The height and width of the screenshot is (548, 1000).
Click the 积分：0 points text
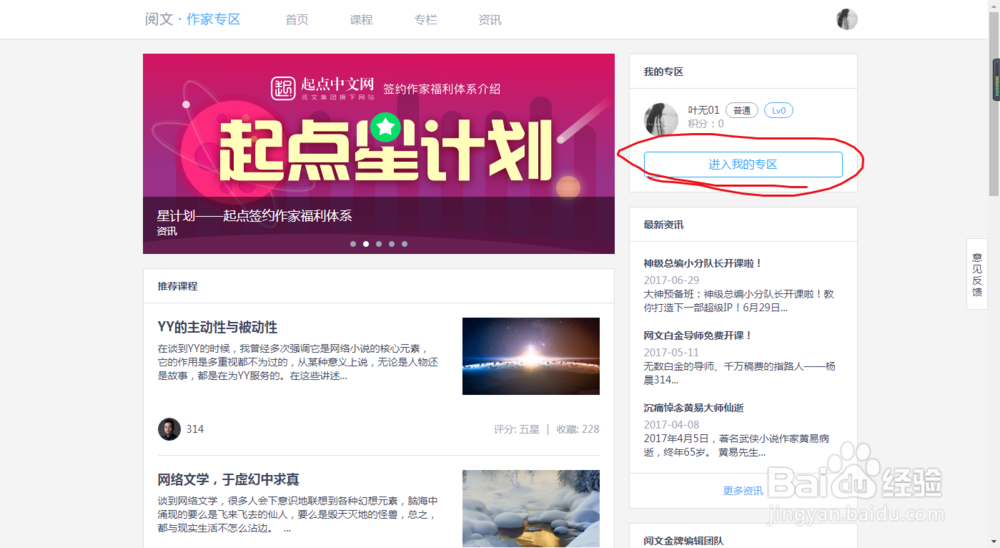tap(705, 124)
